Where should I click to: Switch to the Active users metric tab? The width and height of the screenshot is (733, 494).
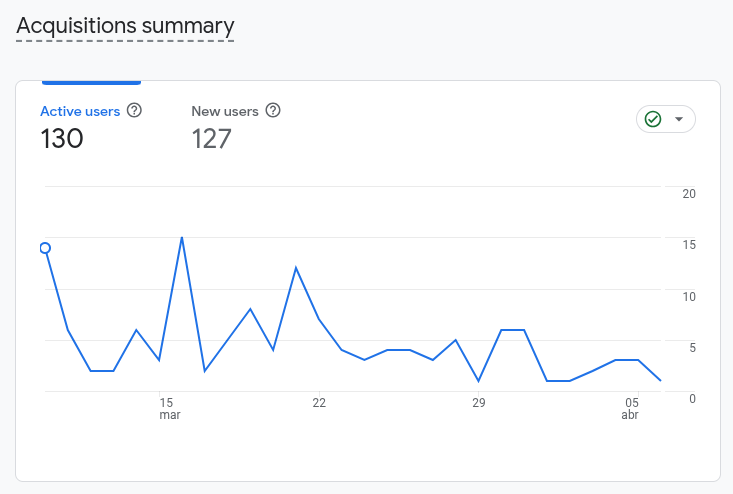coord(80,111)
